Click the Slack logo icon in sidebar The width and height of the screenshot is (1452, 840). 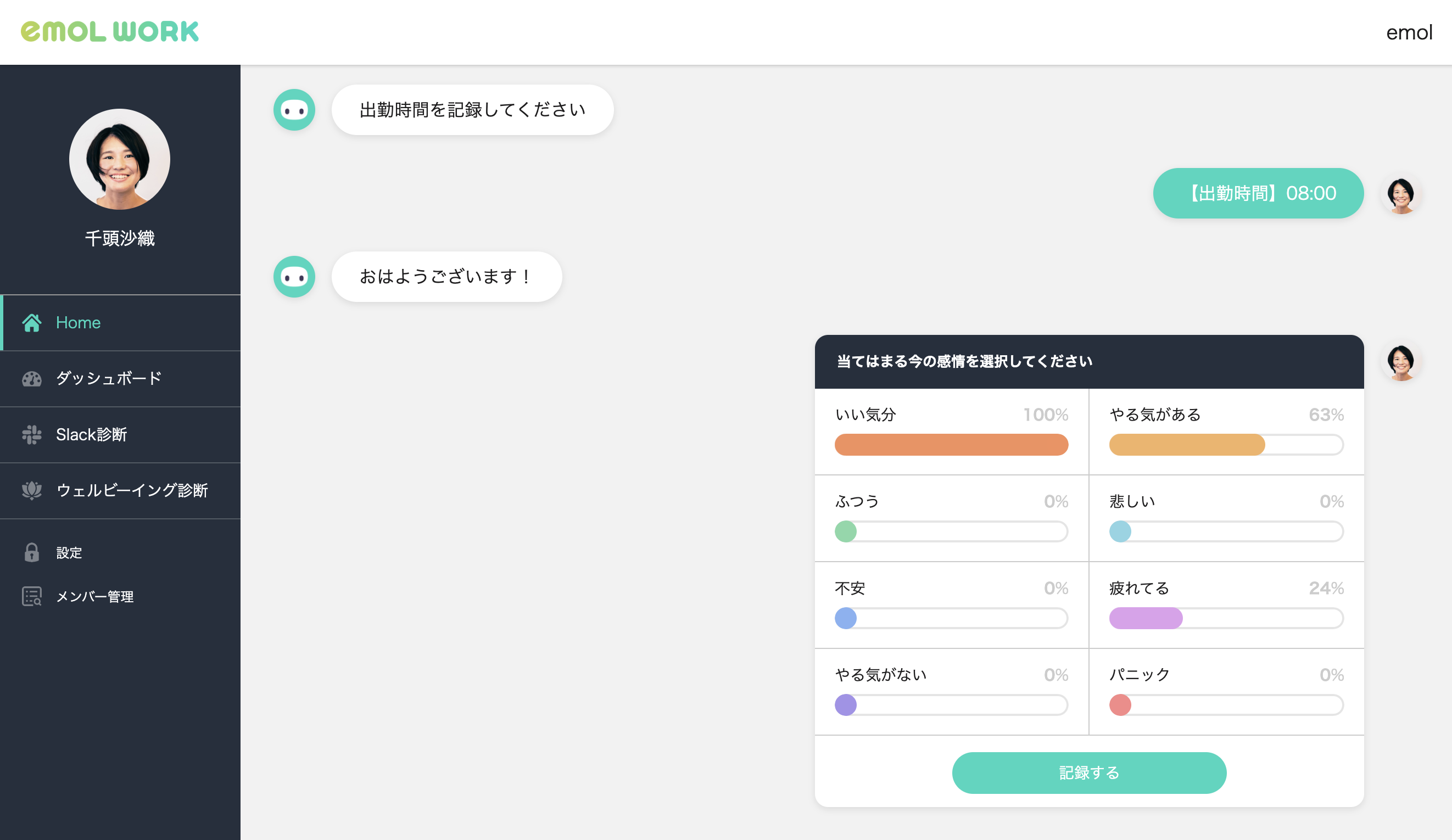coord(32,434)
